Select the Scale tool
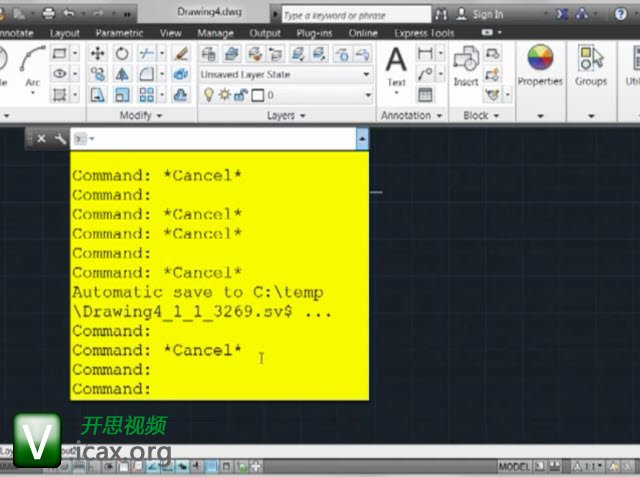The image size is (640, 477). 122,95
